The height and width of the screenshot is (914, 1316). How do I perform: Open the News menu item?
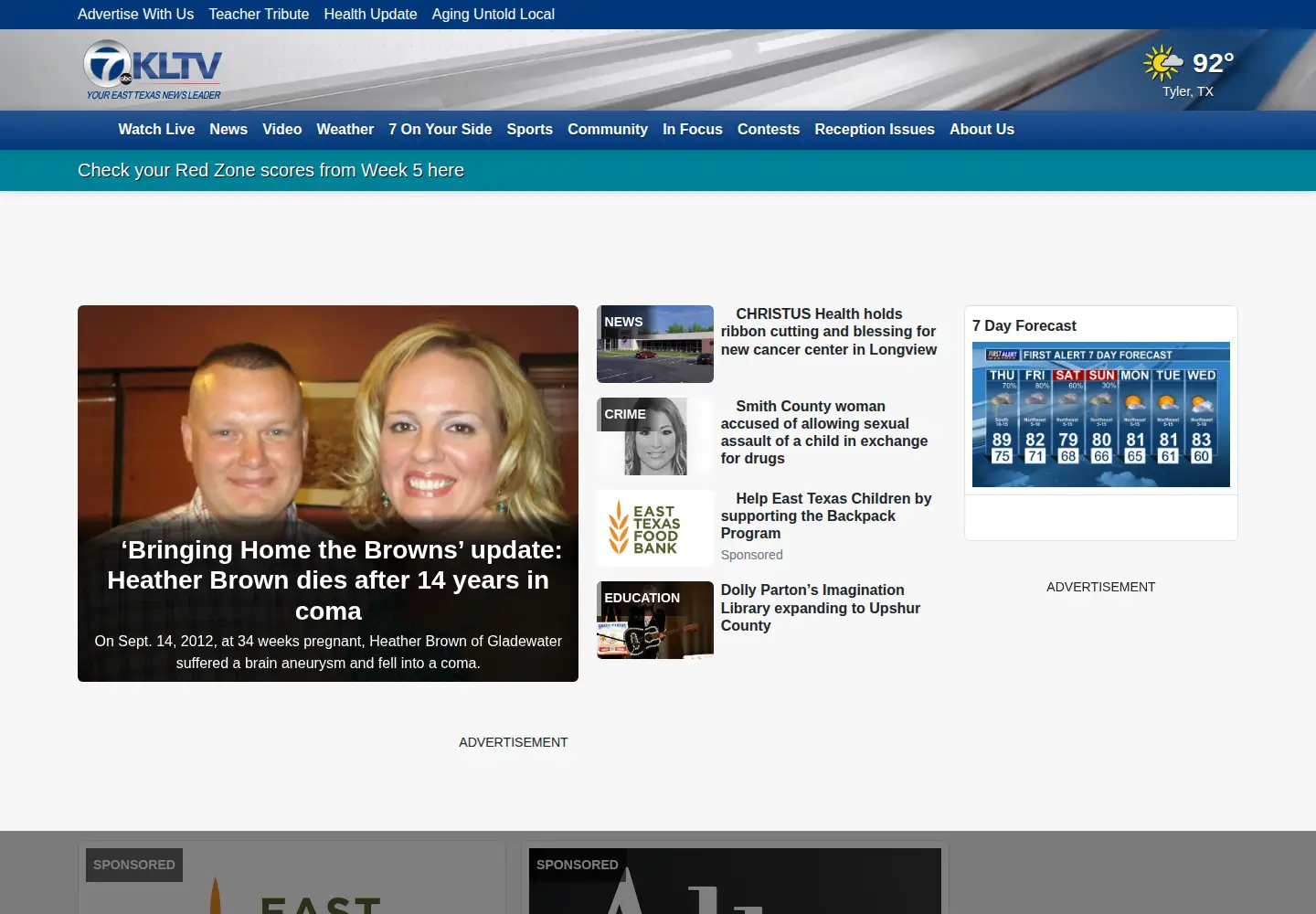click(x=228, y=130)
